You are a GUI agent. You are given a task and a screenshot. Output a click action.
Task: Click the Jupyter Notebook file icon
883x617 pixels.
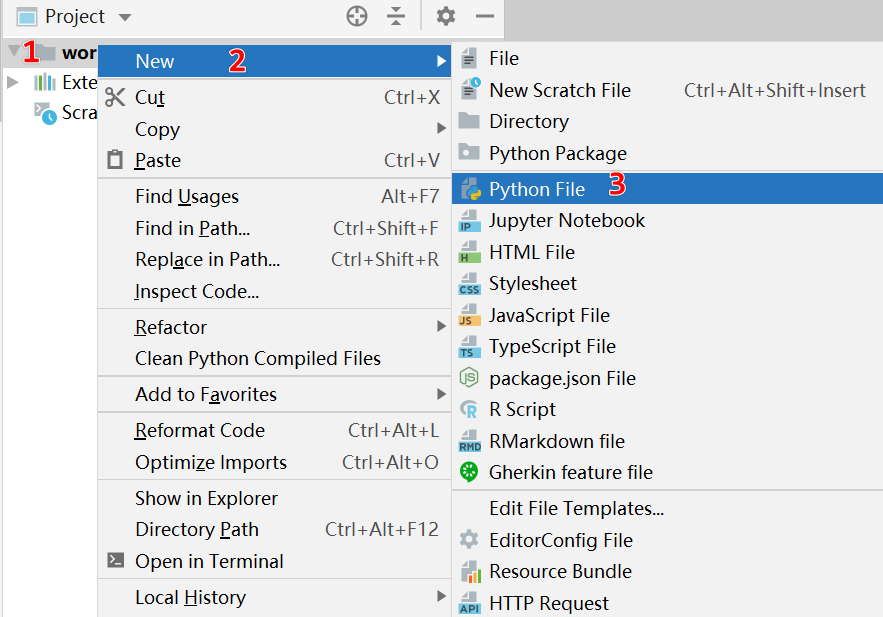tap(469, 221)
